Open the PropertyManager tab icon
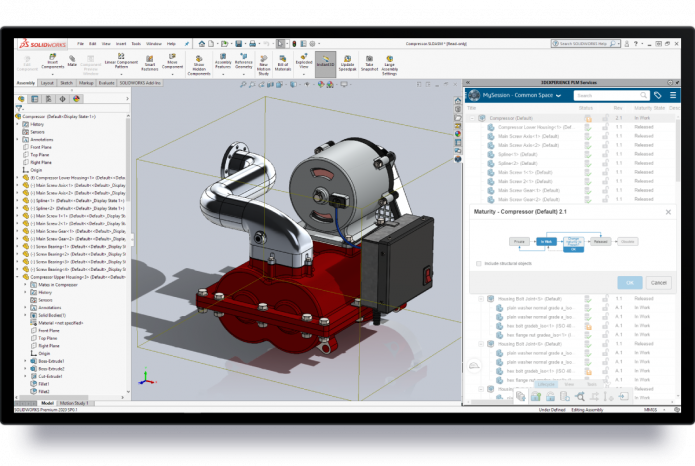 [x=35, y=99]
